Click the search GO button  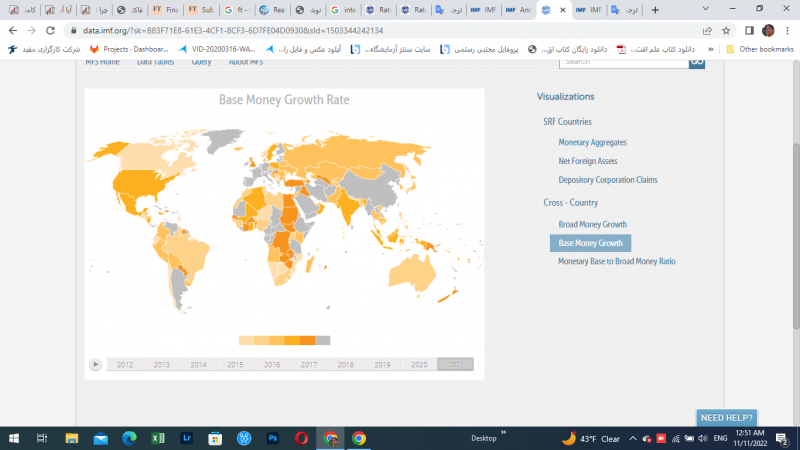pyautogui.click(x=696, y=62)
